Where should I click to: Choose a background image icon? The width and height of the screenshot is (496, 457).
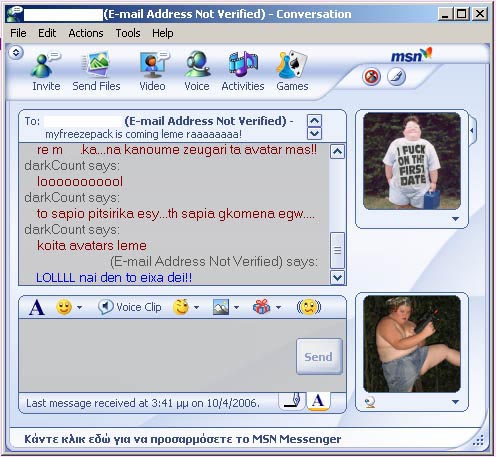click(x=221, y=307)
